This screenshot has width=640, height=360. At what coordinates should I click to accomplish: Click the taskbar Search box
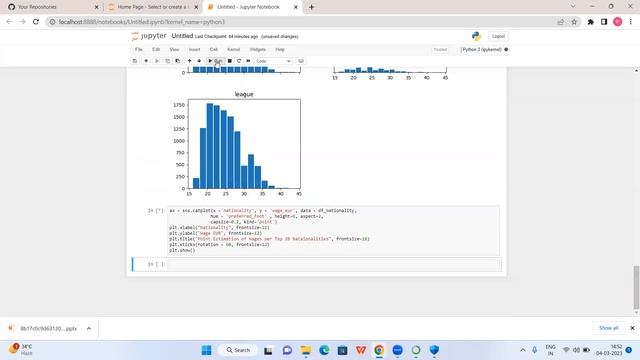tap(238, 350)
